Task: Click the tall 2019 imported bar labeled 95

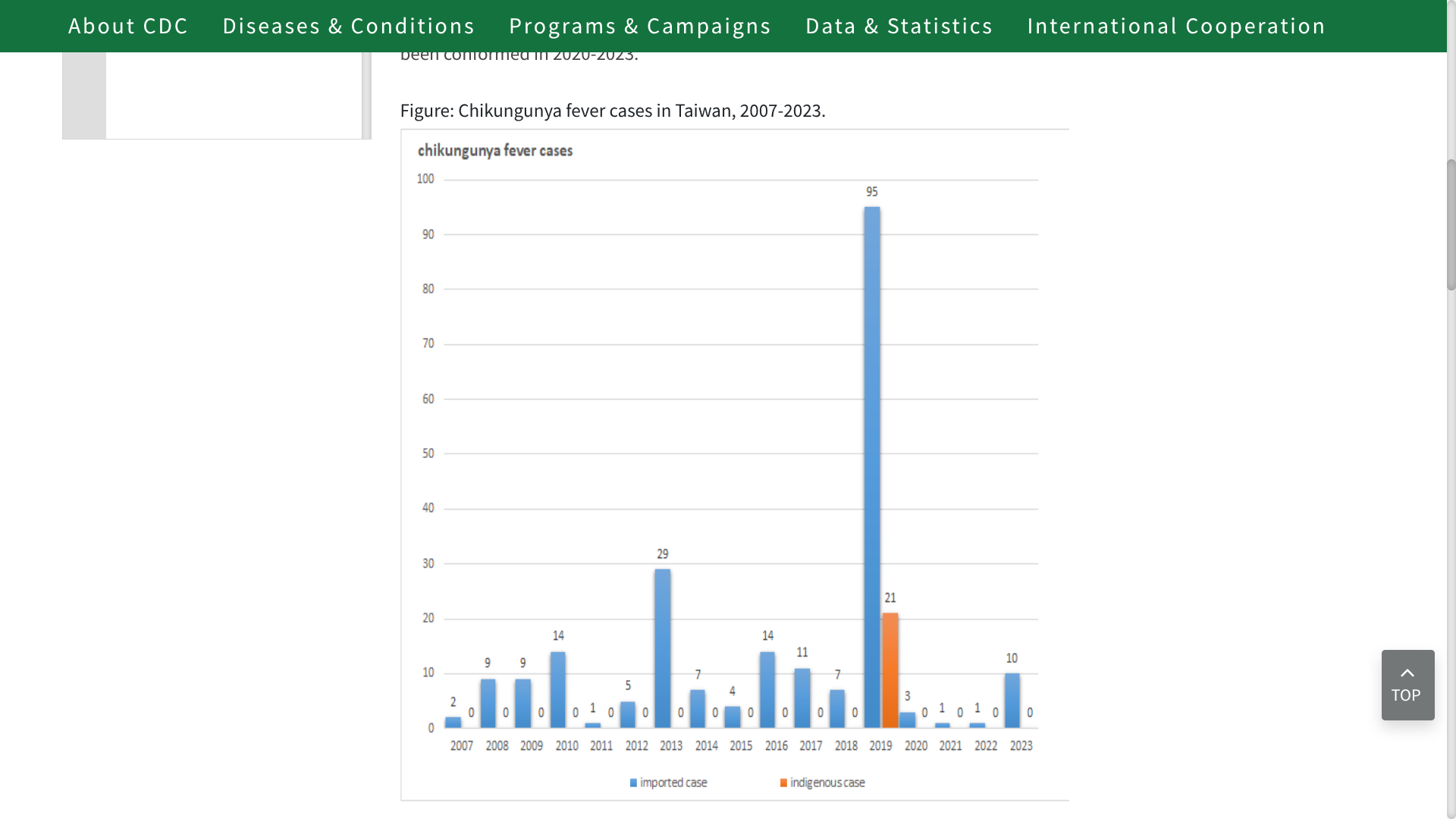Action: [872, 466]
